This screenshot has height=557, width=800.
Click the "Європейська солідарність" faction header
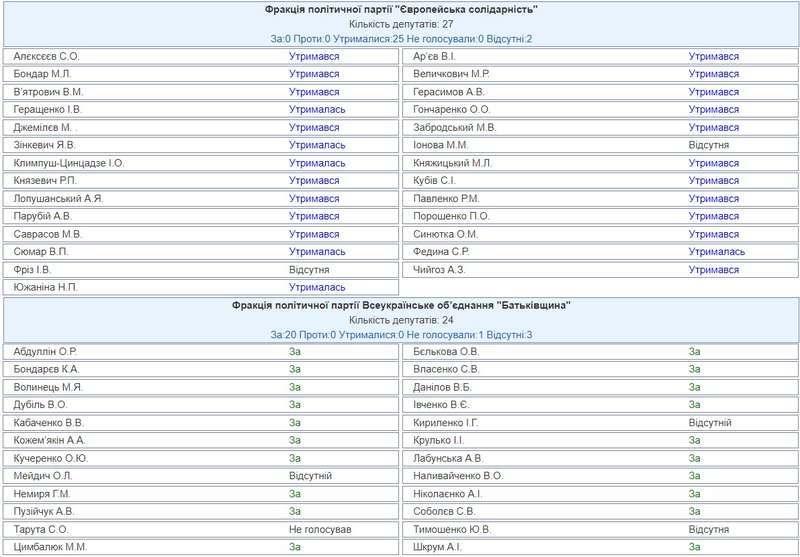(401, 9)
